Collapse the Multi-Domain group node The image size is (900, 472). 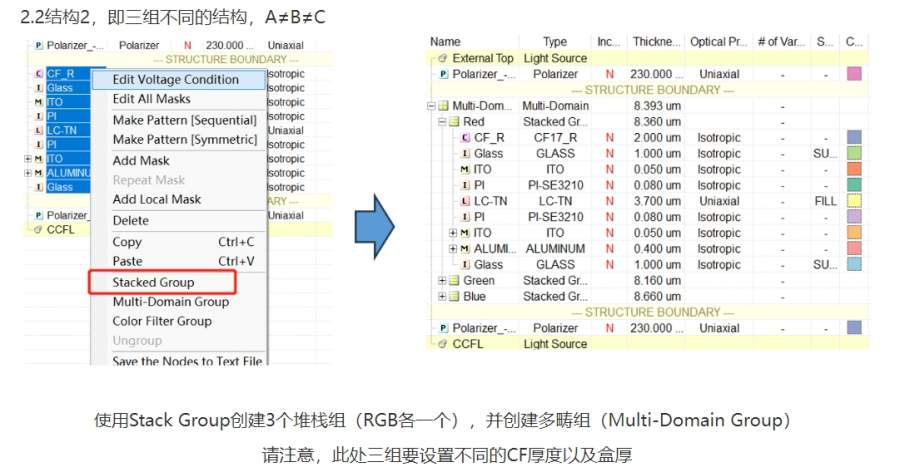tap(431, 106)
